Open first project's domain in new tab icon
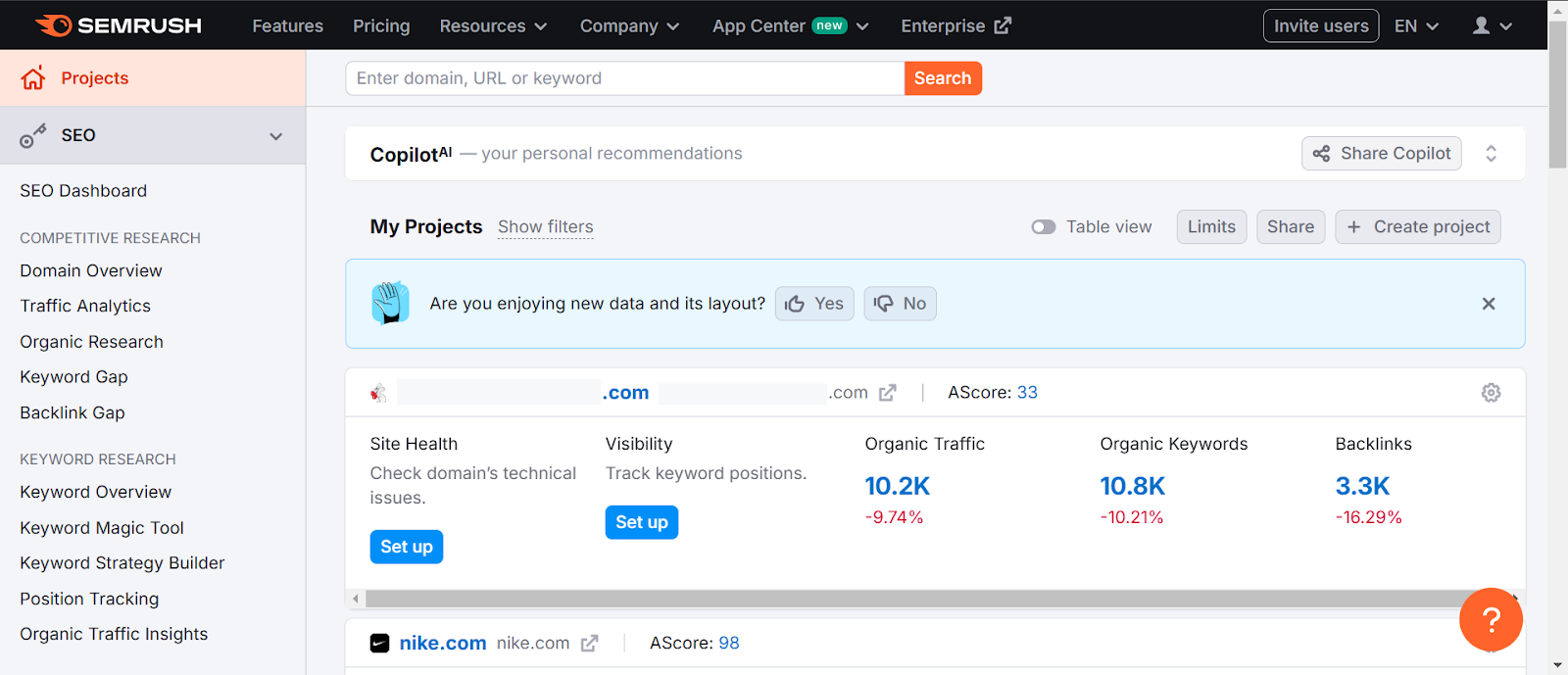 point(888,393)
